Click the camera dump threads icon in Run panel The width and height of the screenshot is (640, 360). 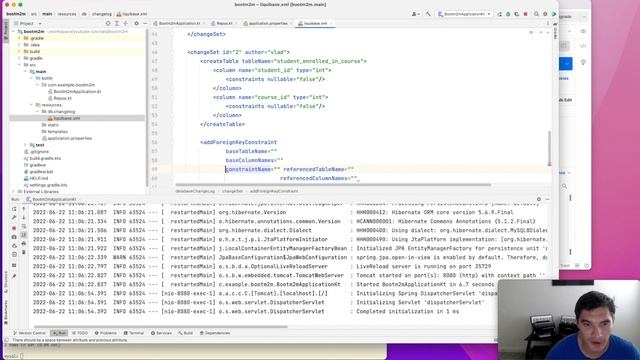14,237
